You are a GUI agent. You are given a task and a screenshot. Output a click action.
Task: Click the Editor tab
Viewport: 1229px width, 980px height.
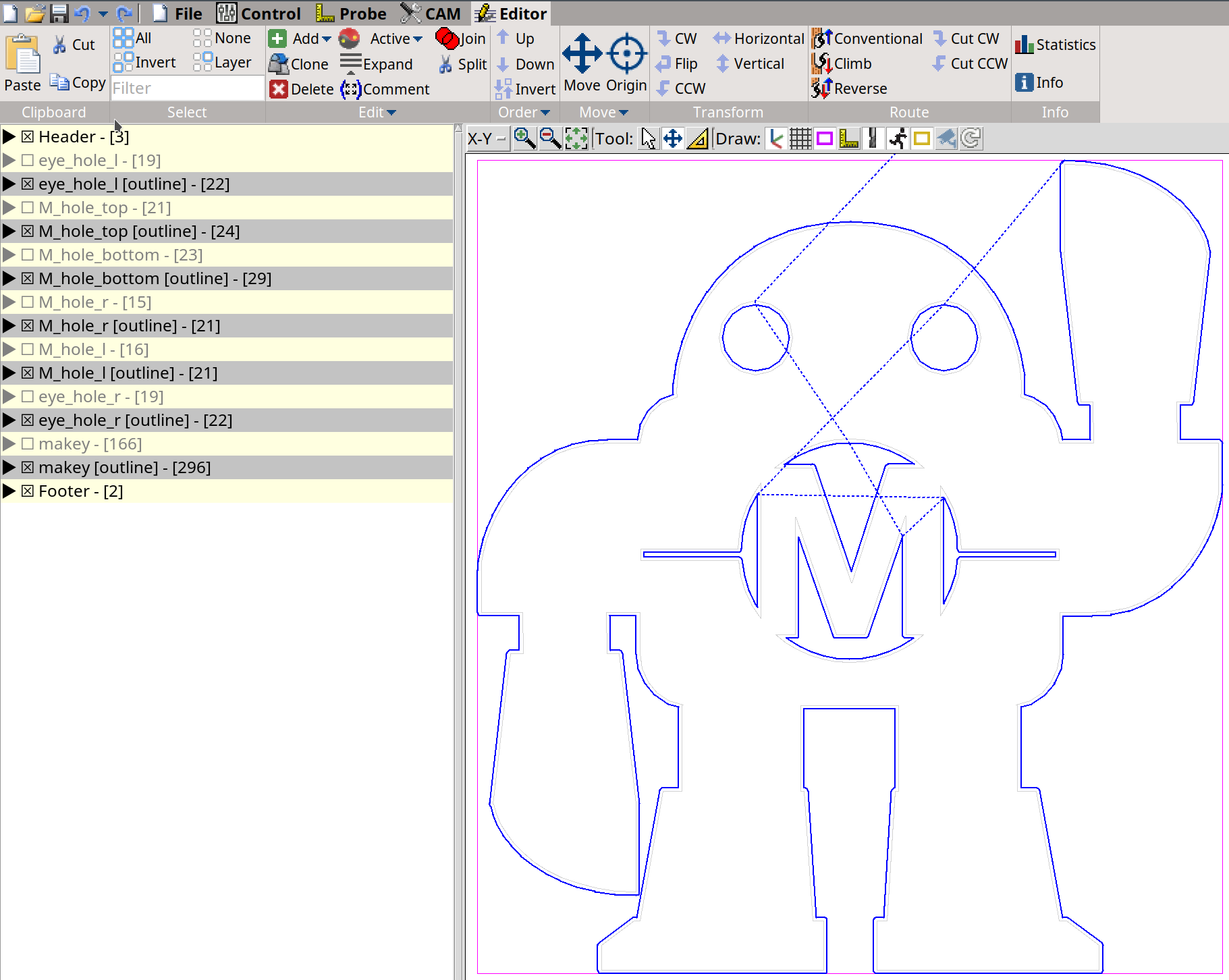click(510, 13)
